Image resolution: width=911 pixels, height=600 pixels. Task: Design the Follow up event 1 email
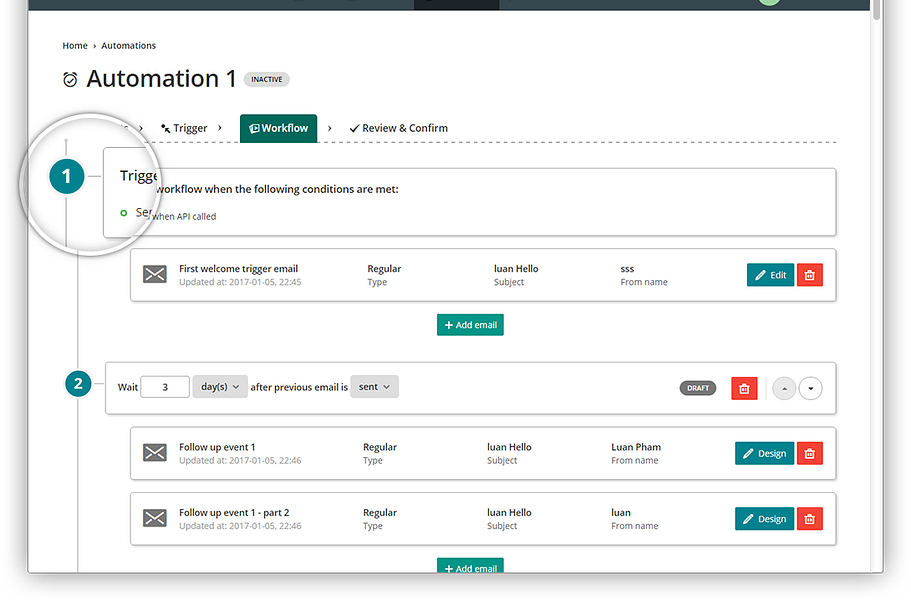coord(765,453)
